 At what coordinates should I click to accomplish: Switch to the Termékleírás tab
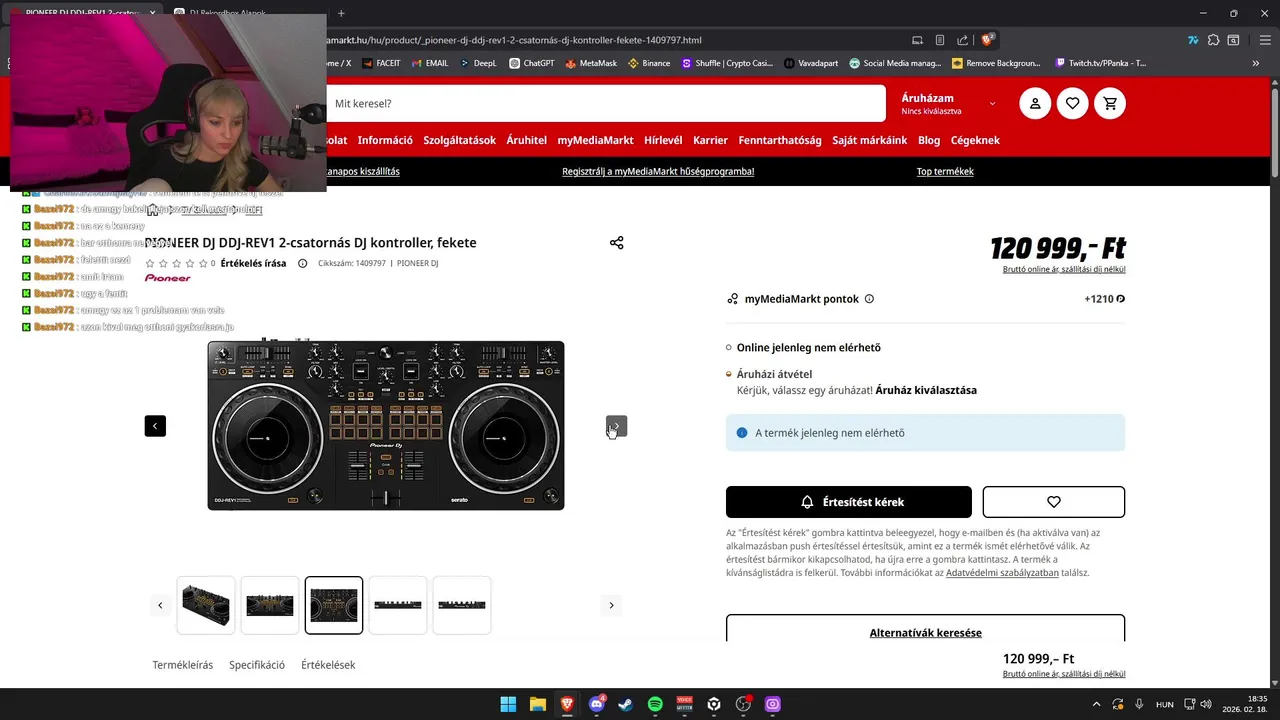tap(182, 665)
